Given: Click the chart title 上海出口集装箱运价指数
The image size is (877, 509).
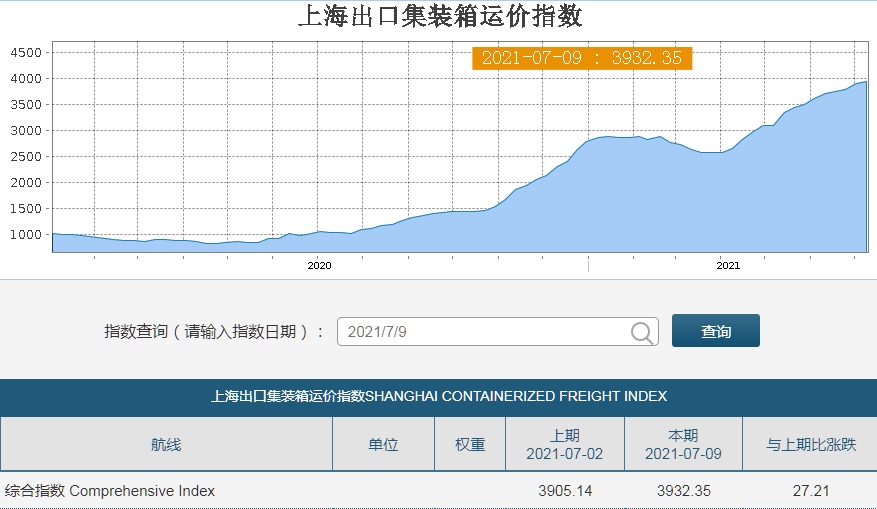Looking at the screenshot, I should coord(439,16).
